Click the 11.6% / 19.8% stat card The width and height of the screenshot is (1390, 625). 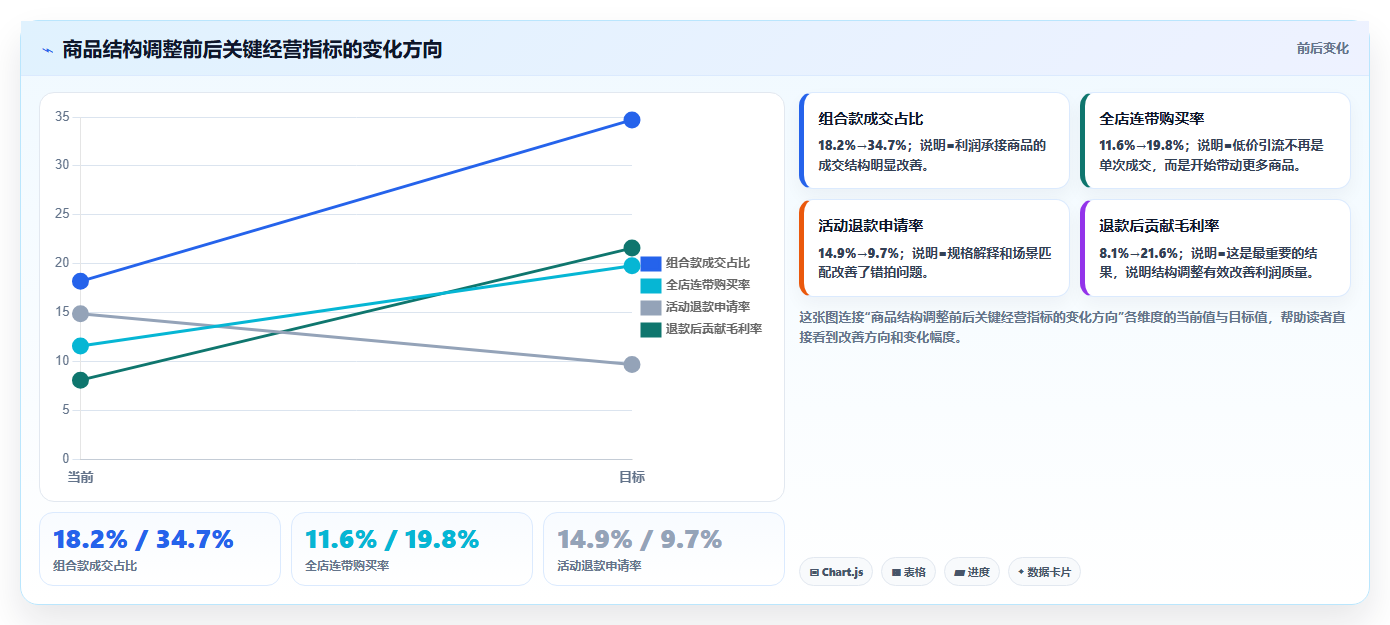[412, 549]
